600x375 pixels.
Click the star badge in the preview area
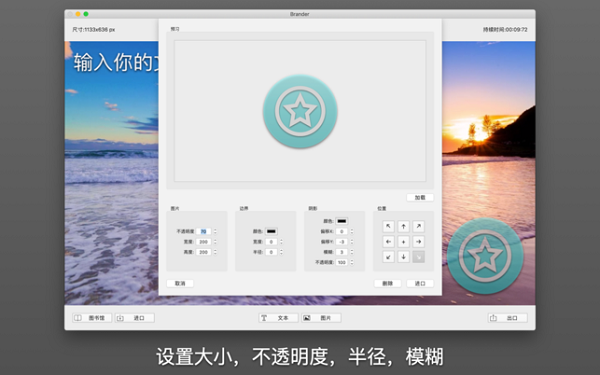[x=300, y=111]
